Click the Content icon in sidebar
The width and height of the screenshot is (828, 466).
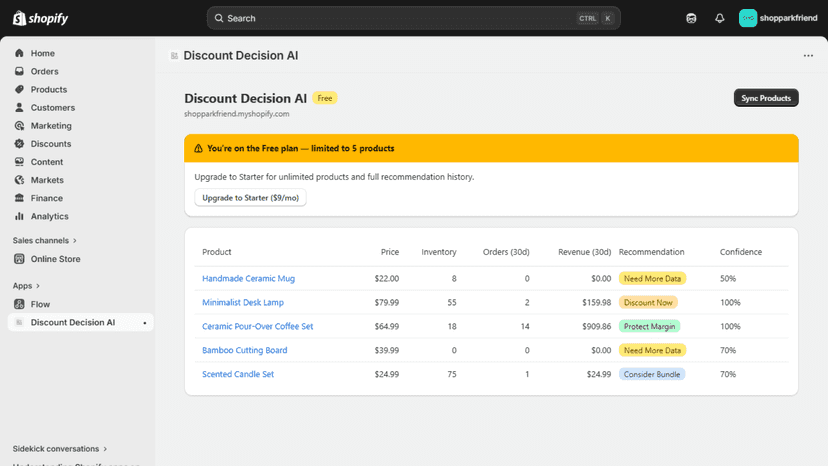point(20,162)
